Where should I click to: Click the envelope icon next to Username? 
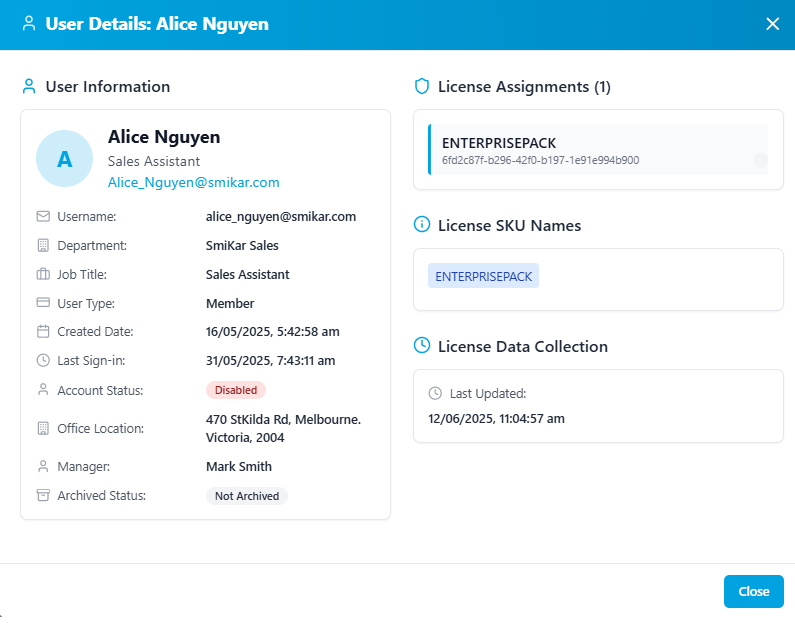(43, 216)
